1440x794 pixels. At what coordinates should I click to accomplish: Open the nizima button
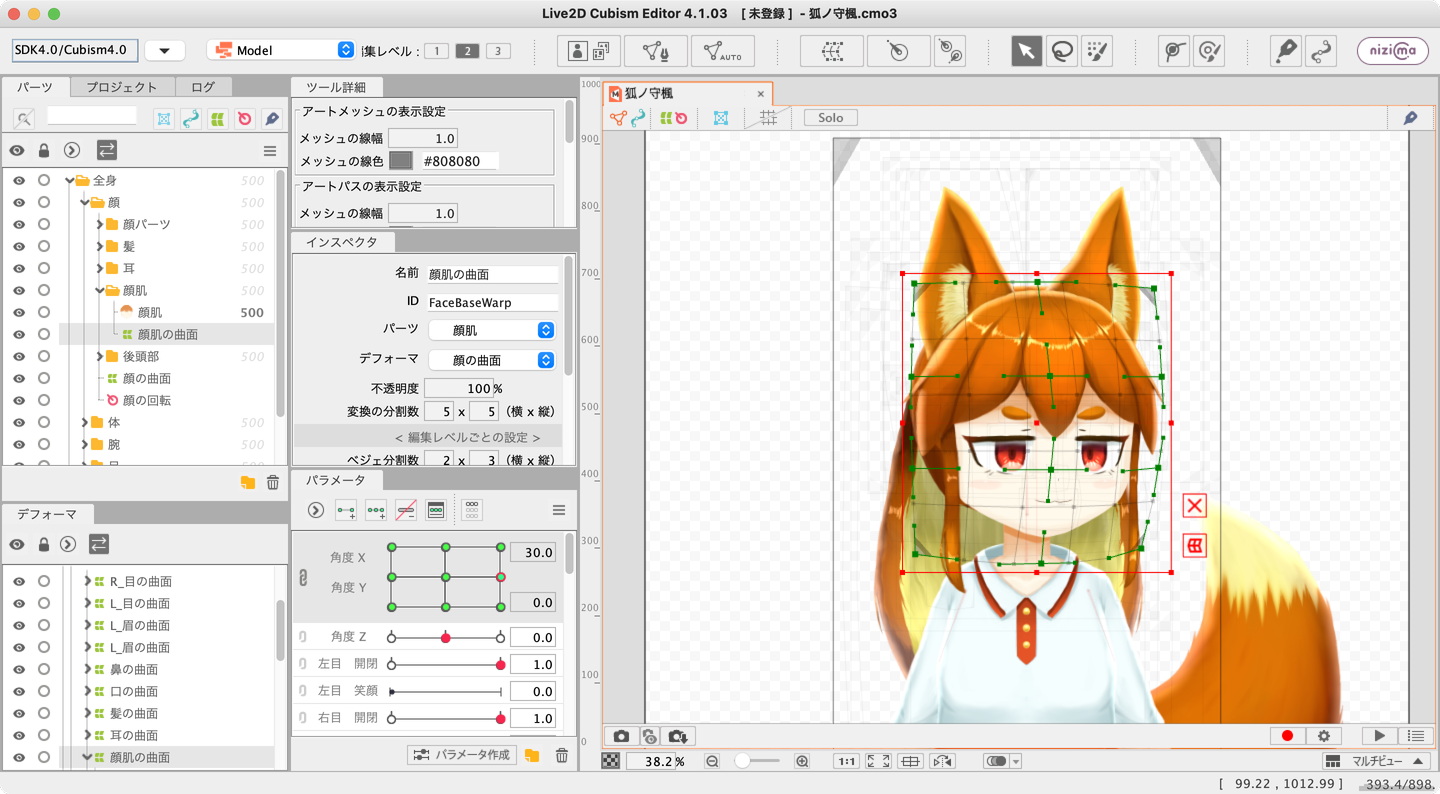point(1392,51)
